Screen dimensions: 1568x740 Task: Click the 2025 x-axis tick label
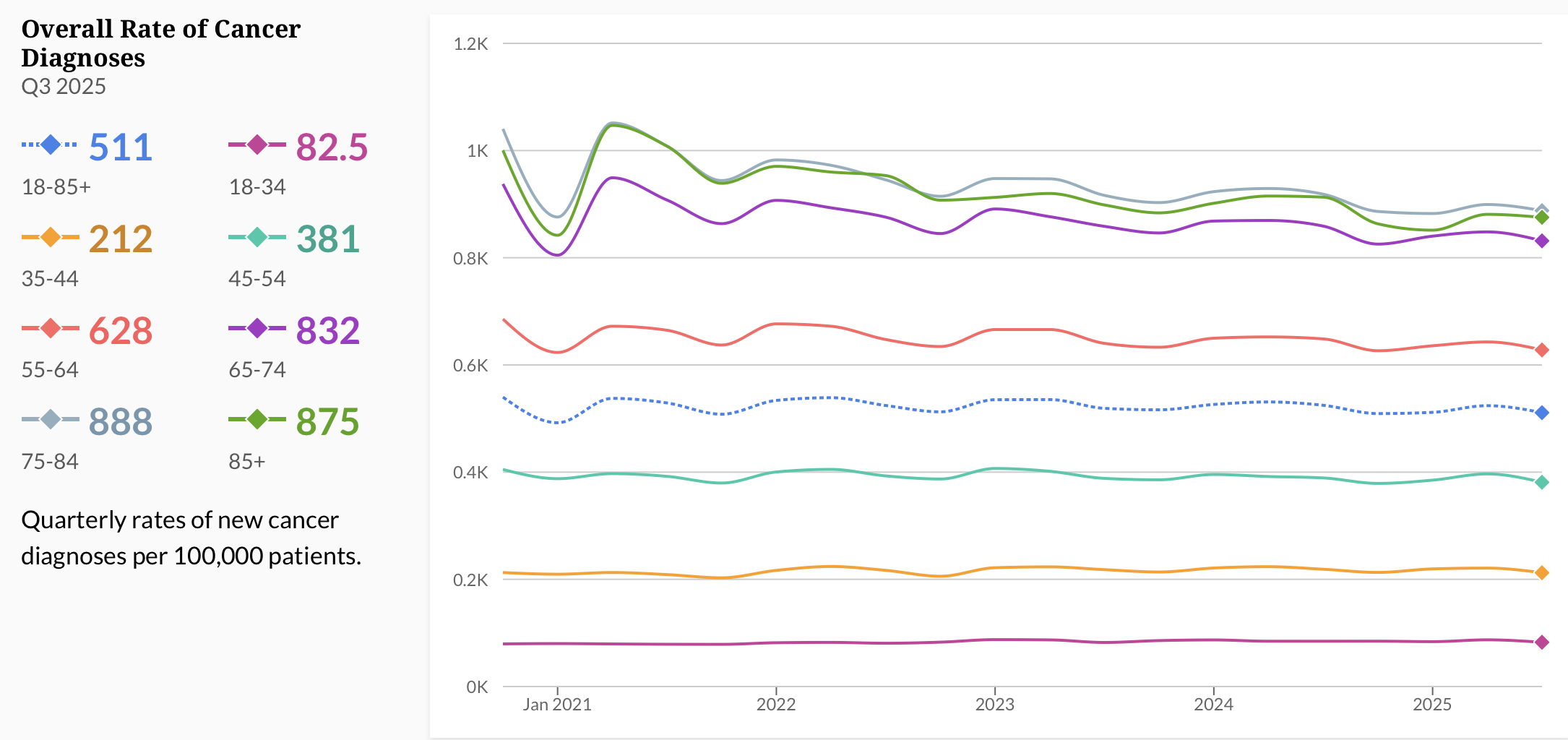[x=1432, y=705]
